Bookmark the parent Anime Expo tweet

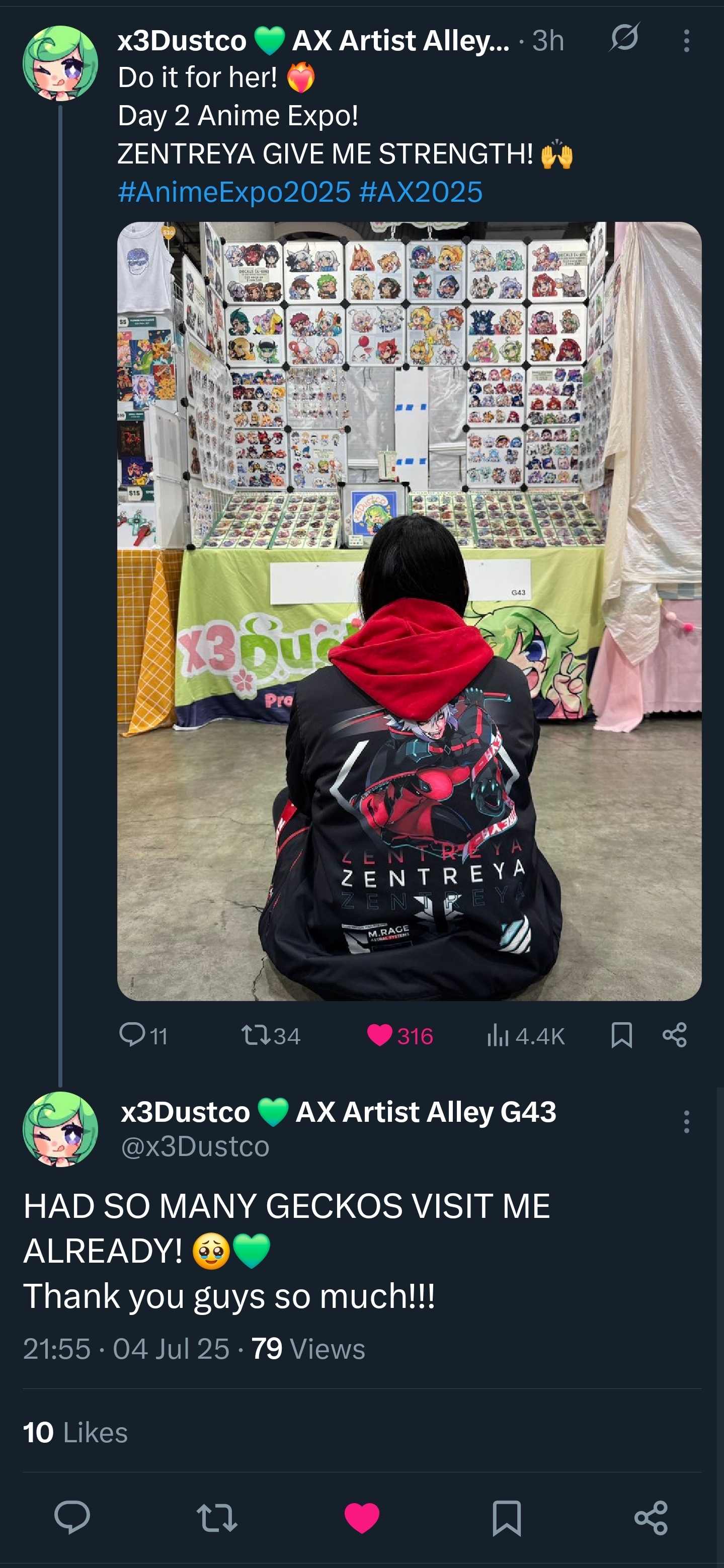[621, 1035]
